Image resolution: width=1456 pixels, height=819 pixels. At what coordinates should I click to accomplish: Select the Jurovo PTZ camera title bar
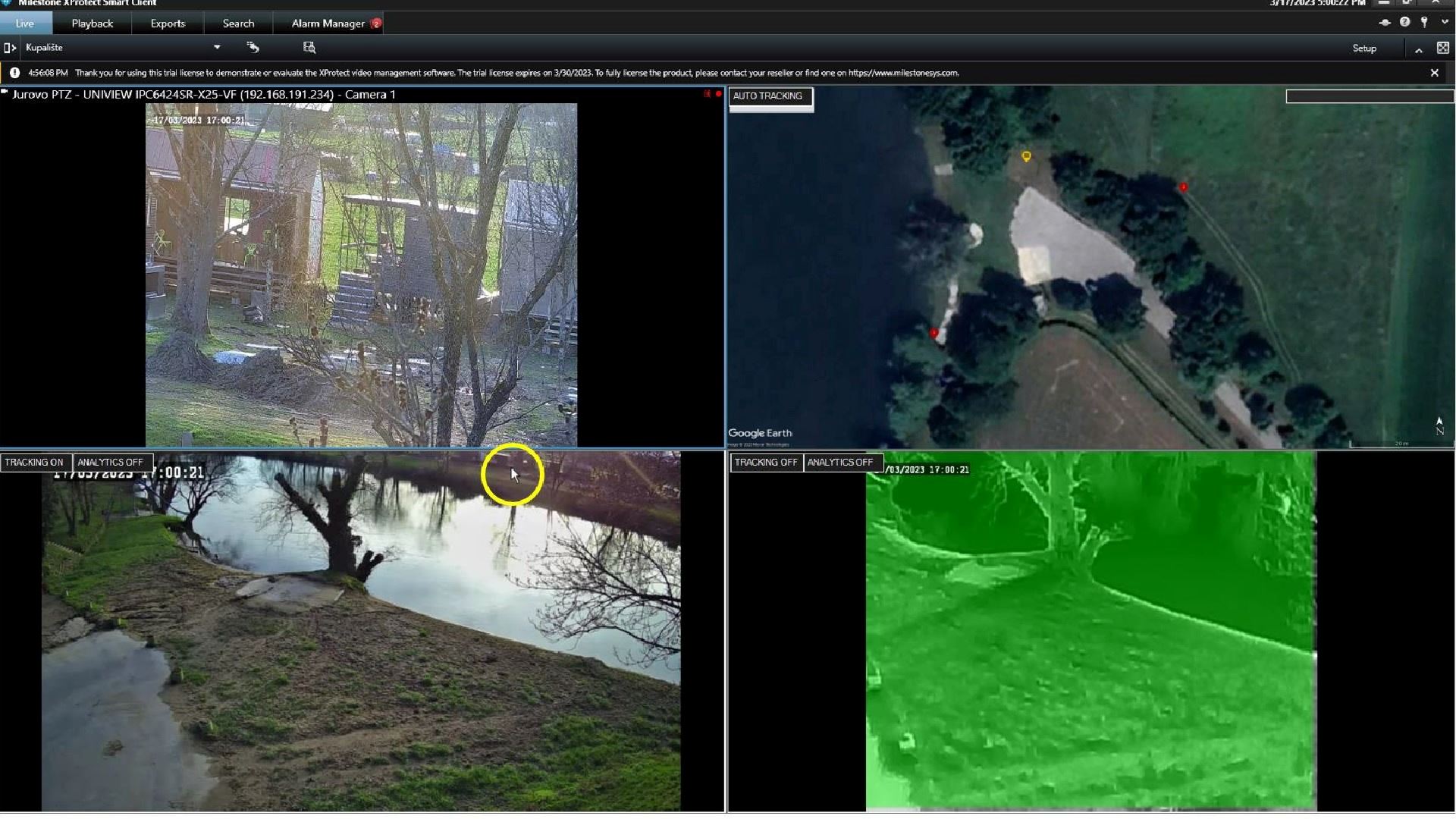(x=362, y=95)
